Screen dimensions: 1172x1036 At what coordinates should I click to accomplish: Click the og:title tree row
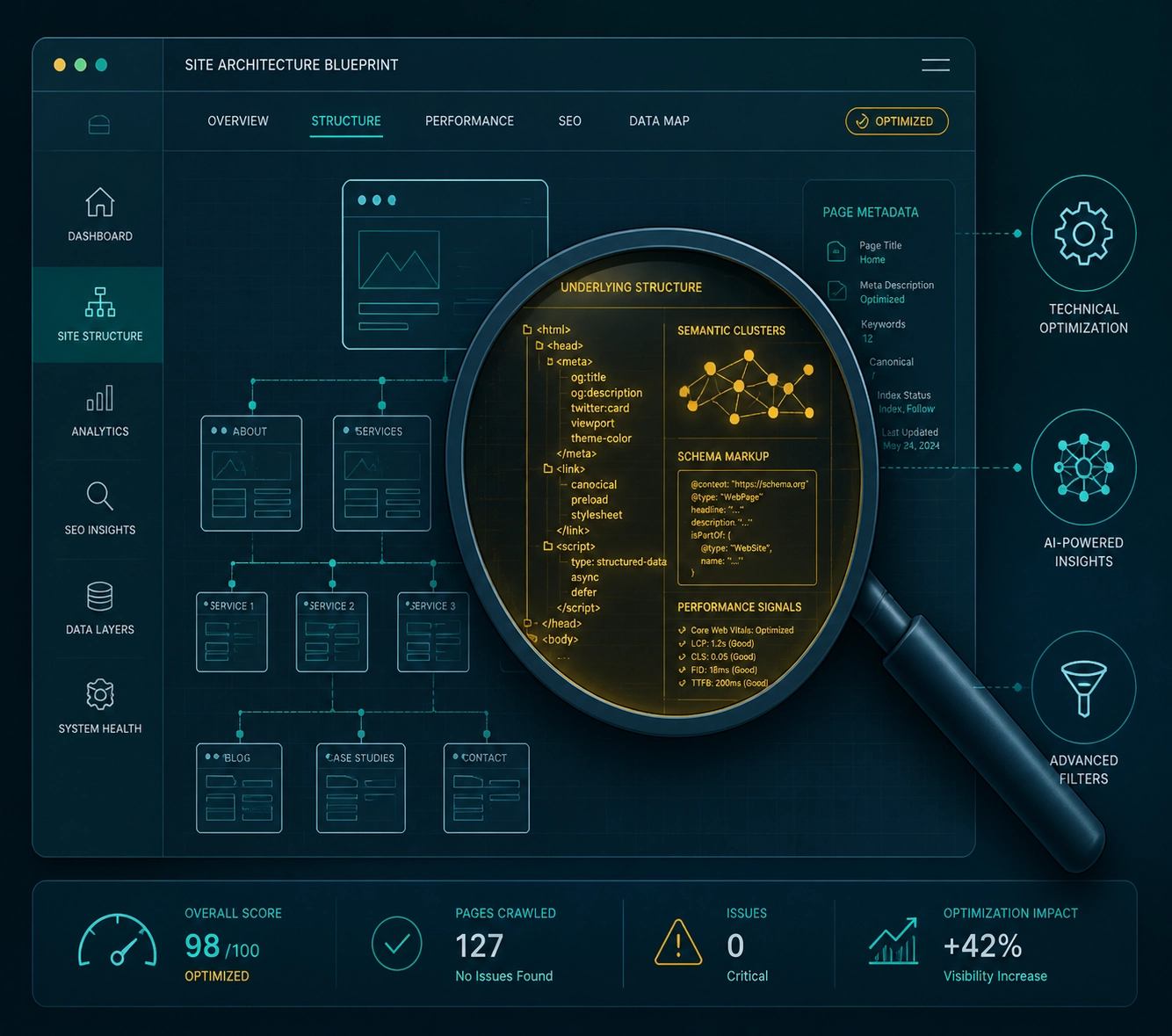(x=589, y=378)
